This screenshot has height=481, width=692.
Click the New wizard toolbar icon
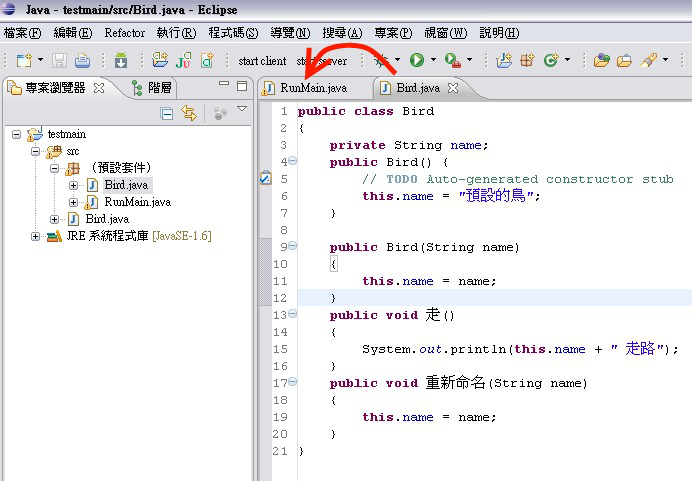coord(22,61)
